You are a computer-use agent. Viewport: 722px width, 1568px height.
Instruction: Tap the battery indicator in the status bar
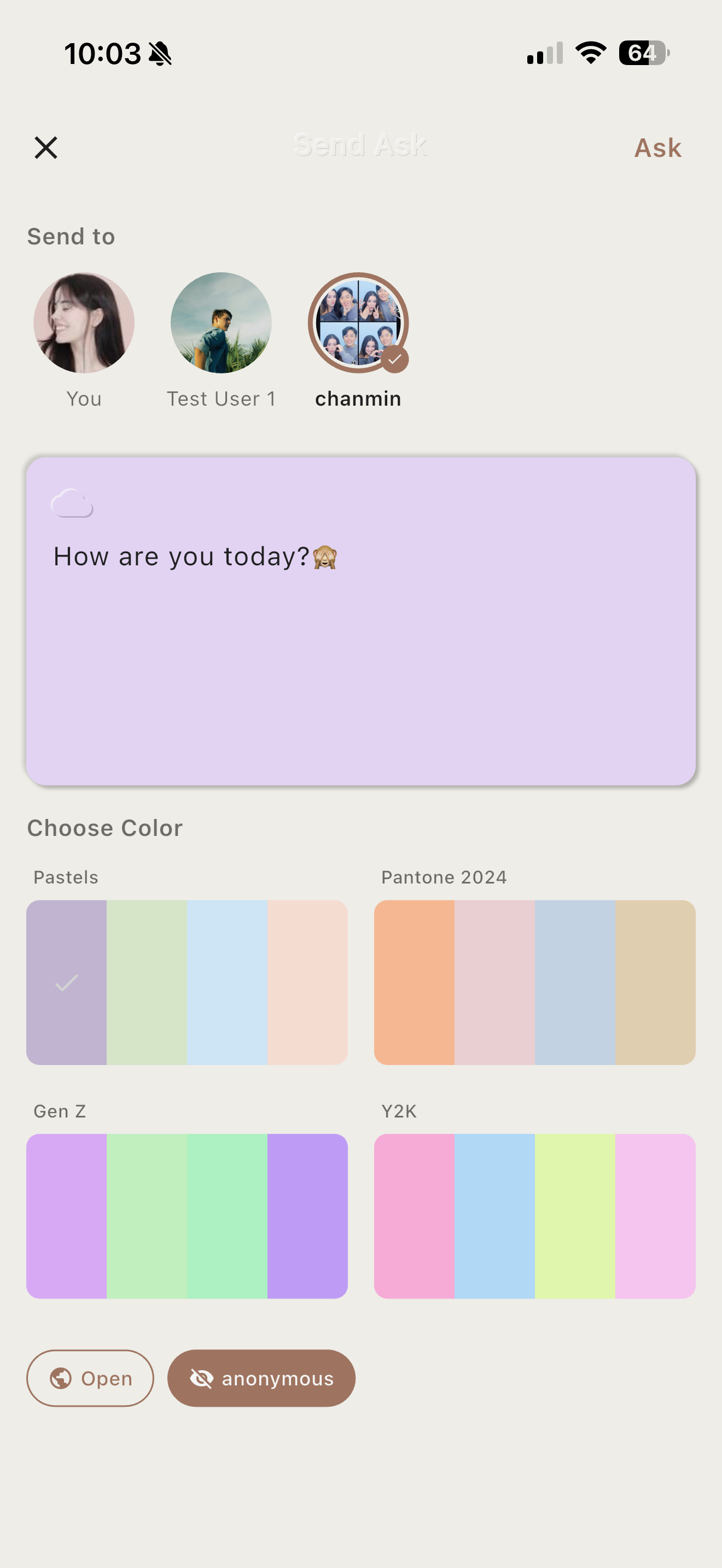(x=644, y=54)
